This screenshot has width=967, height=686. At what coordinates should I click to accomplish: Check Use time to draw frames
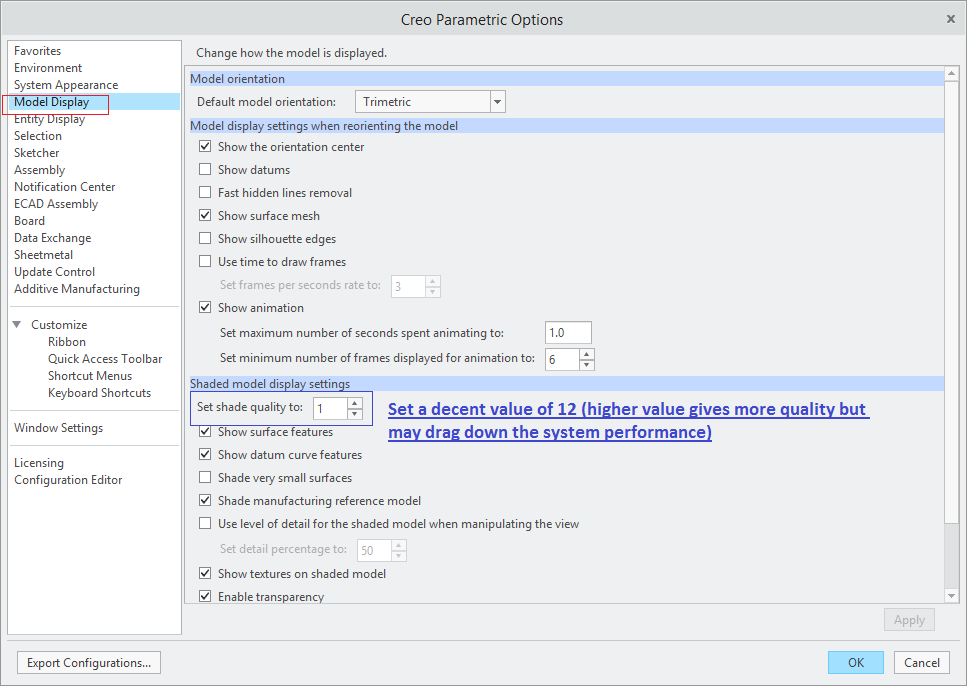(205, 261)
